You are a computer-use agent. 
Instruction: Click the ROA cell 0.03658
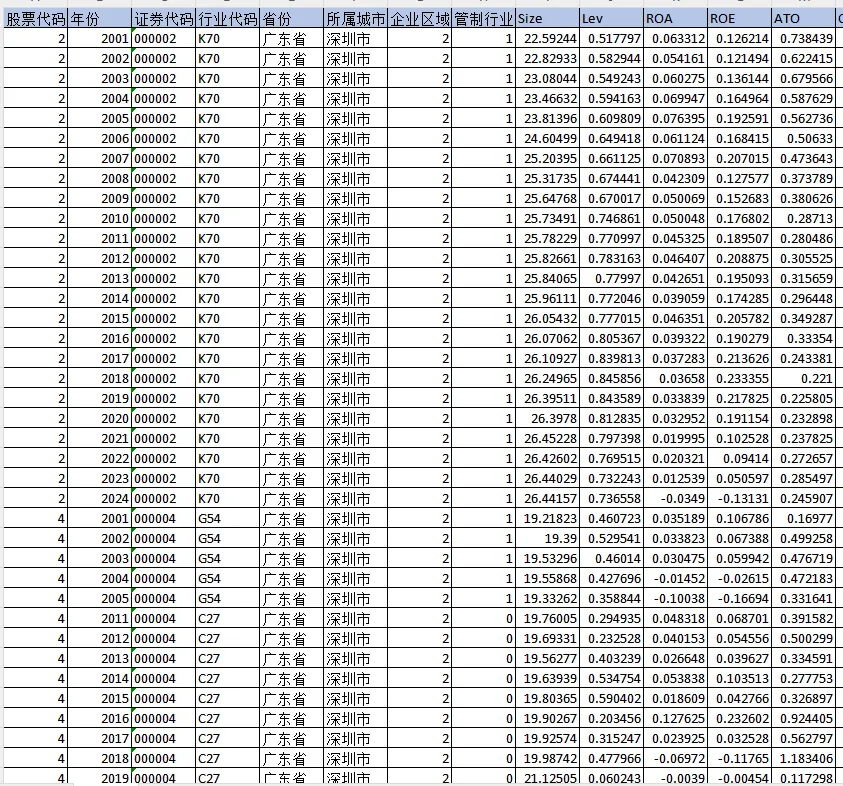[675, 378]
